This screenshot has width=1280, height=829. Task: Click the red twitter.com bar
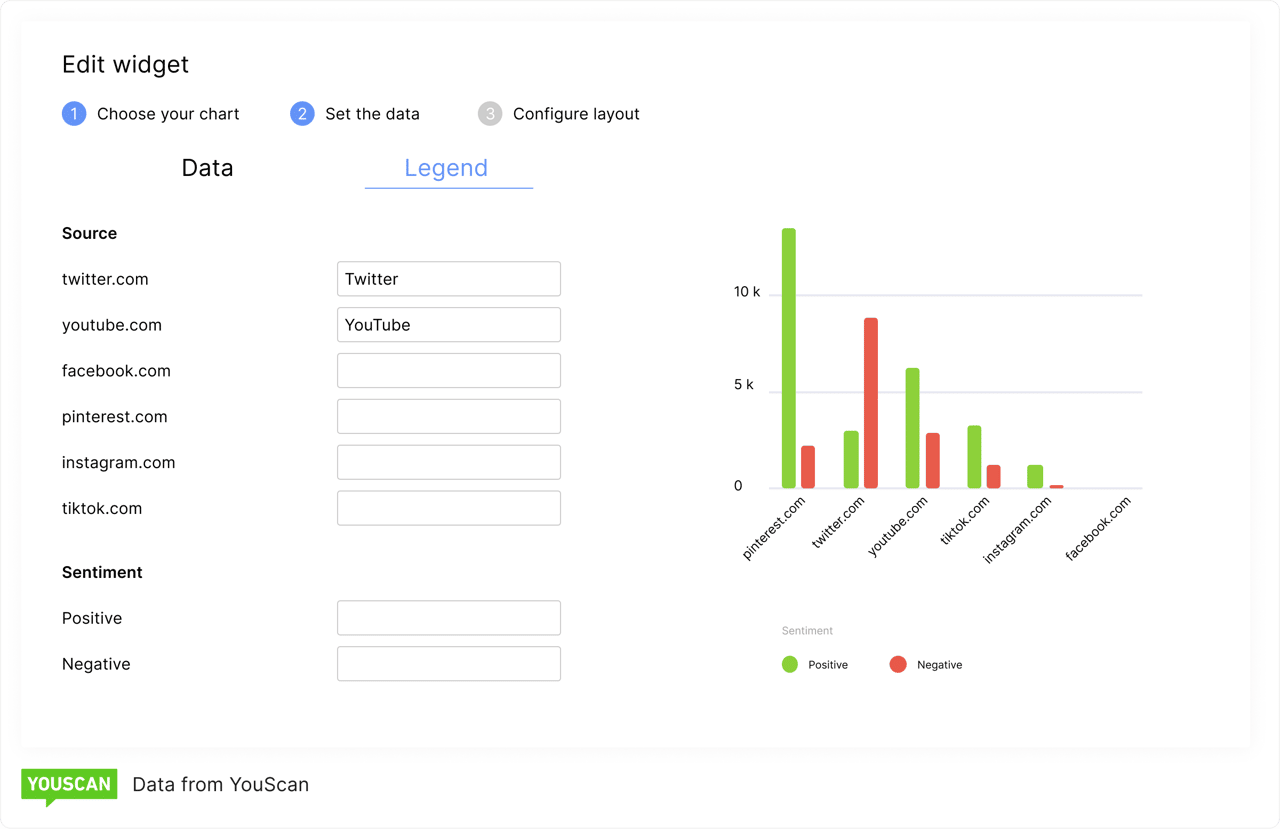[870, 400]
